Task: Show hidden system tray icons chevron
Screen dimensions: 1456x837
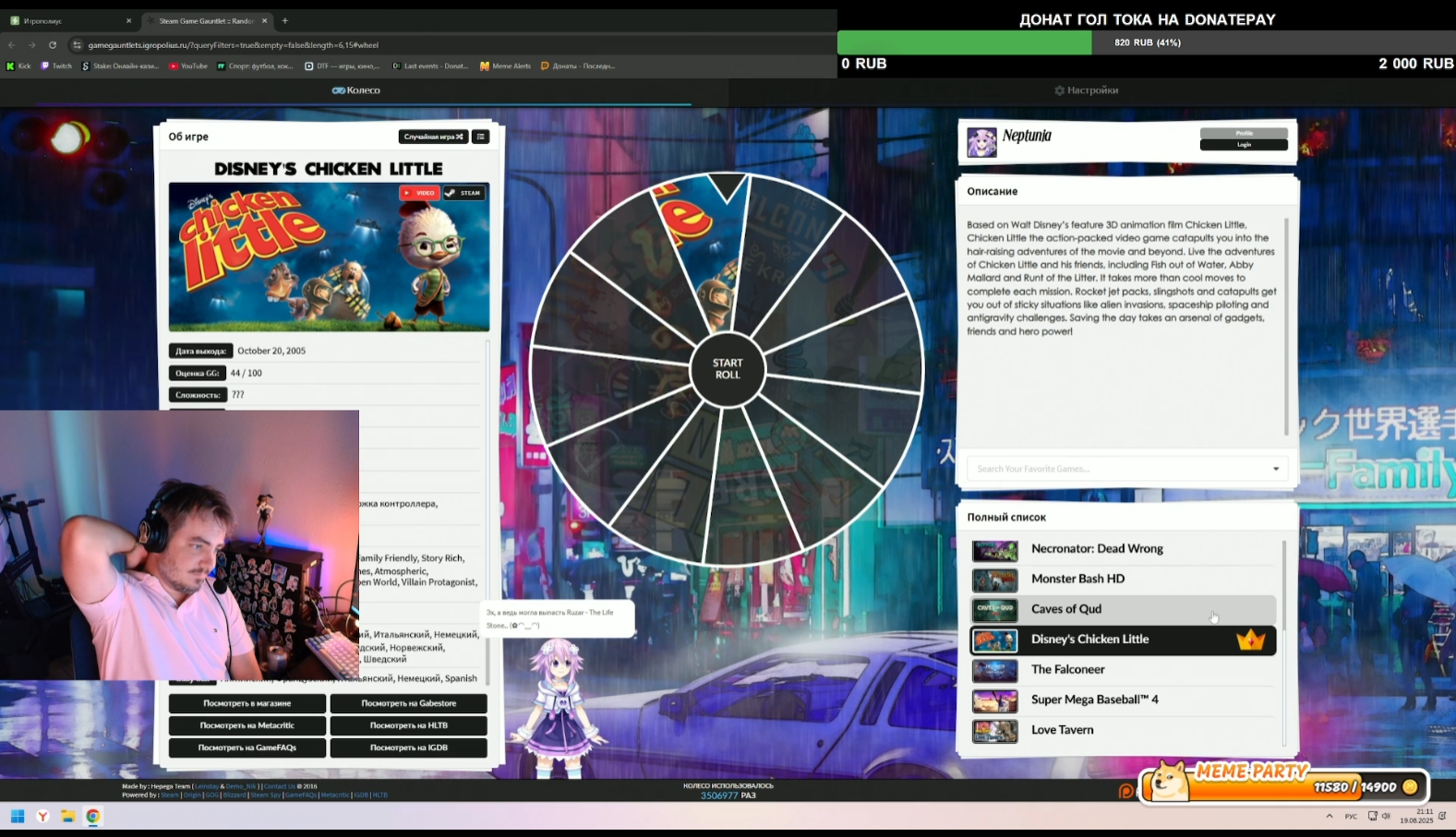Action: (1329, 816)
